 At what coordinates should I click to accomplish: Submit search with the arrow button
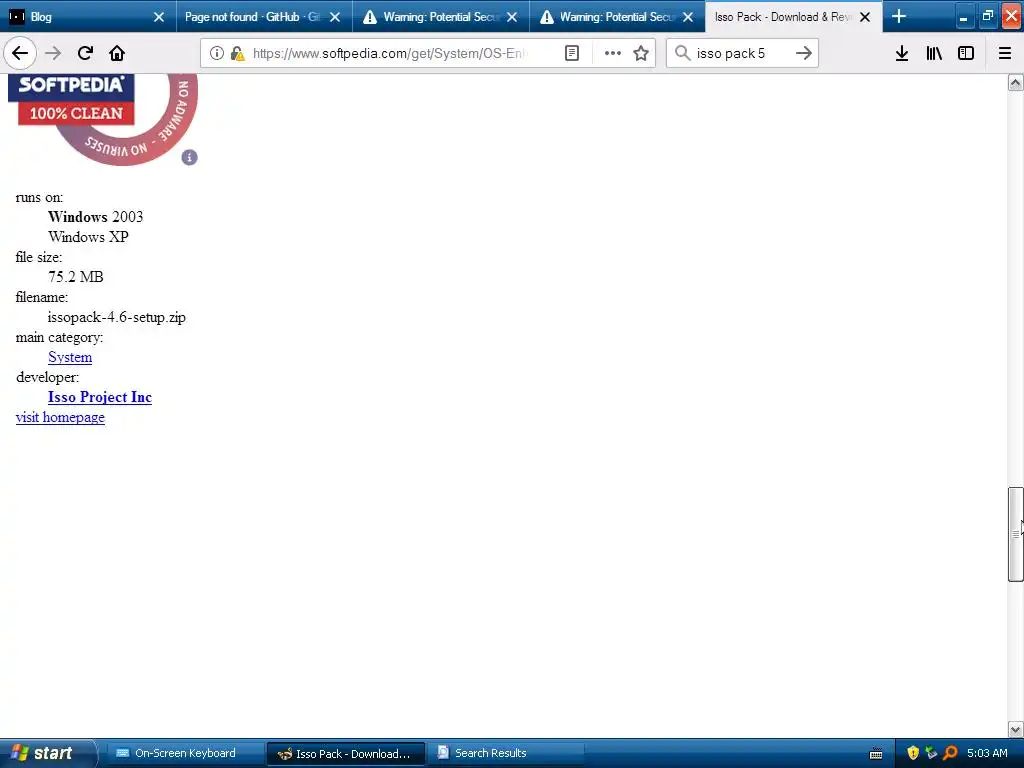pyautogui.click(x=804, y=53)
